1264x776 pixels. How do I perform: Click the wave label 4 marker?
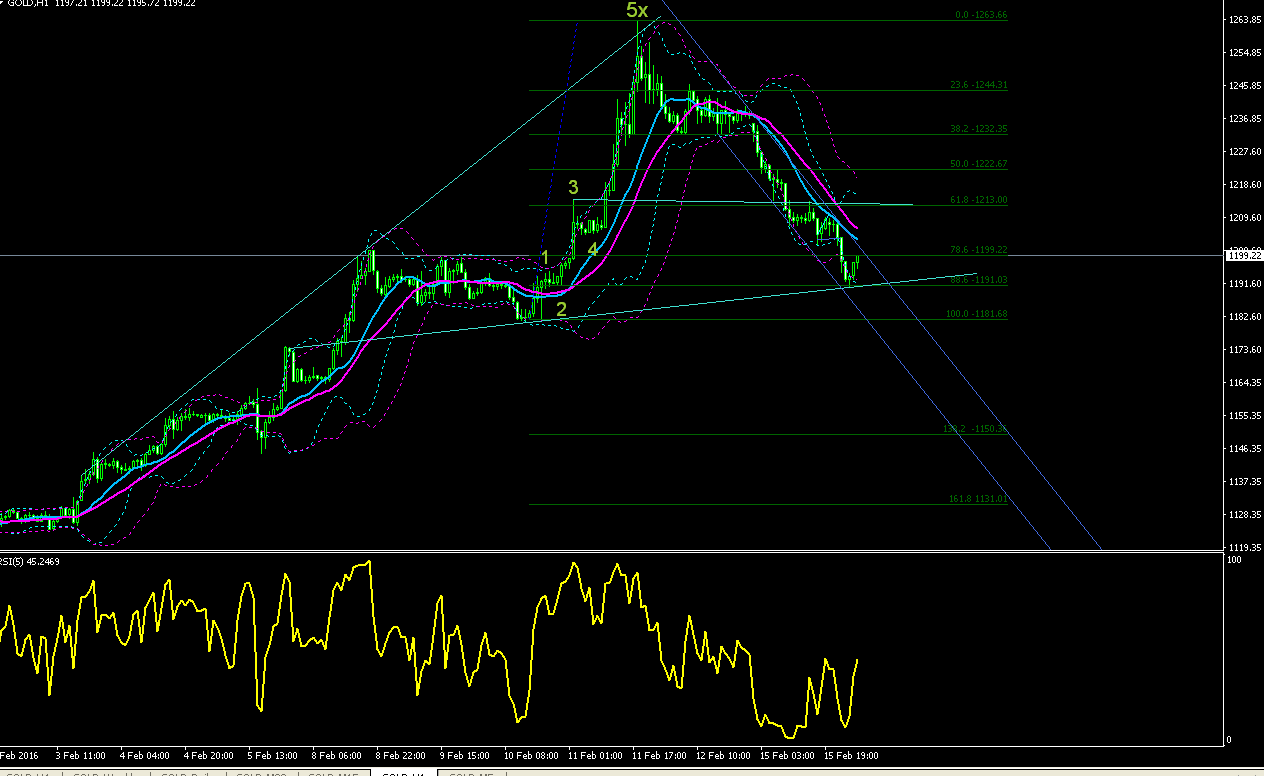click(x=592, y=249)
